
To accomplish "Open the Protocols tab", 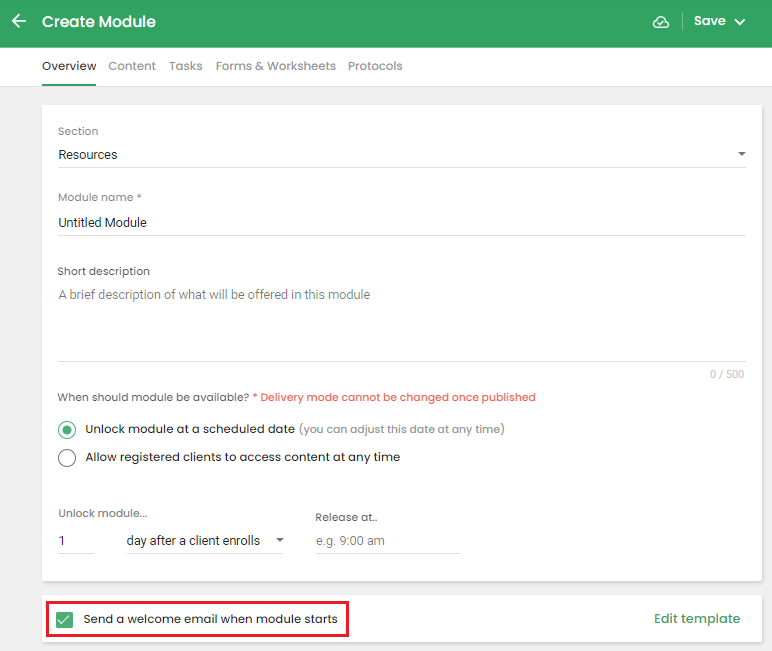I will (375, 66).
